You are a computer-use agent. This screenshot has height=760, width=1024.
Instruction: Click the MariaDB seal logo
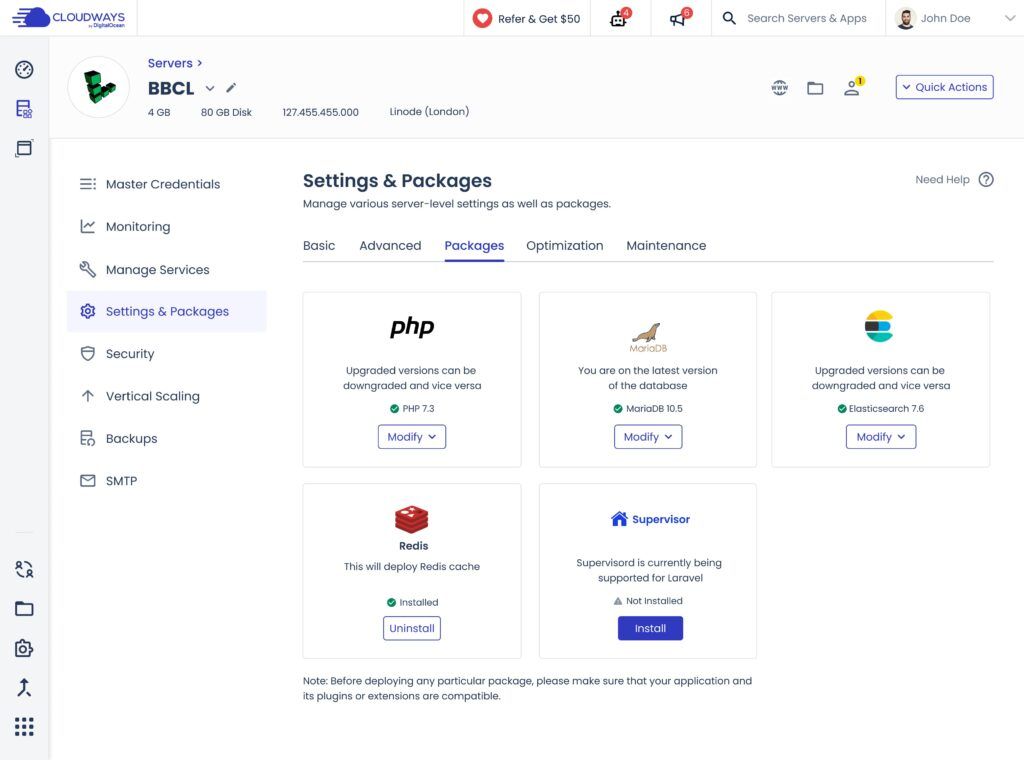pyautogui.click(x=648, y=338)
